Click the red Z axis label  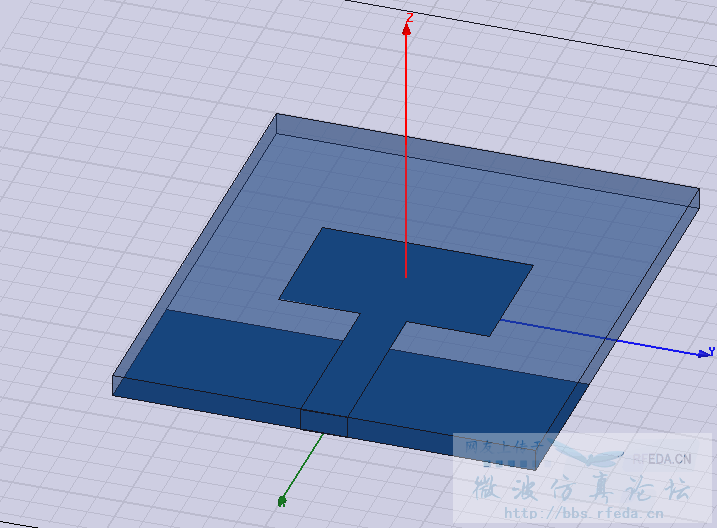[x=410, y=17]
